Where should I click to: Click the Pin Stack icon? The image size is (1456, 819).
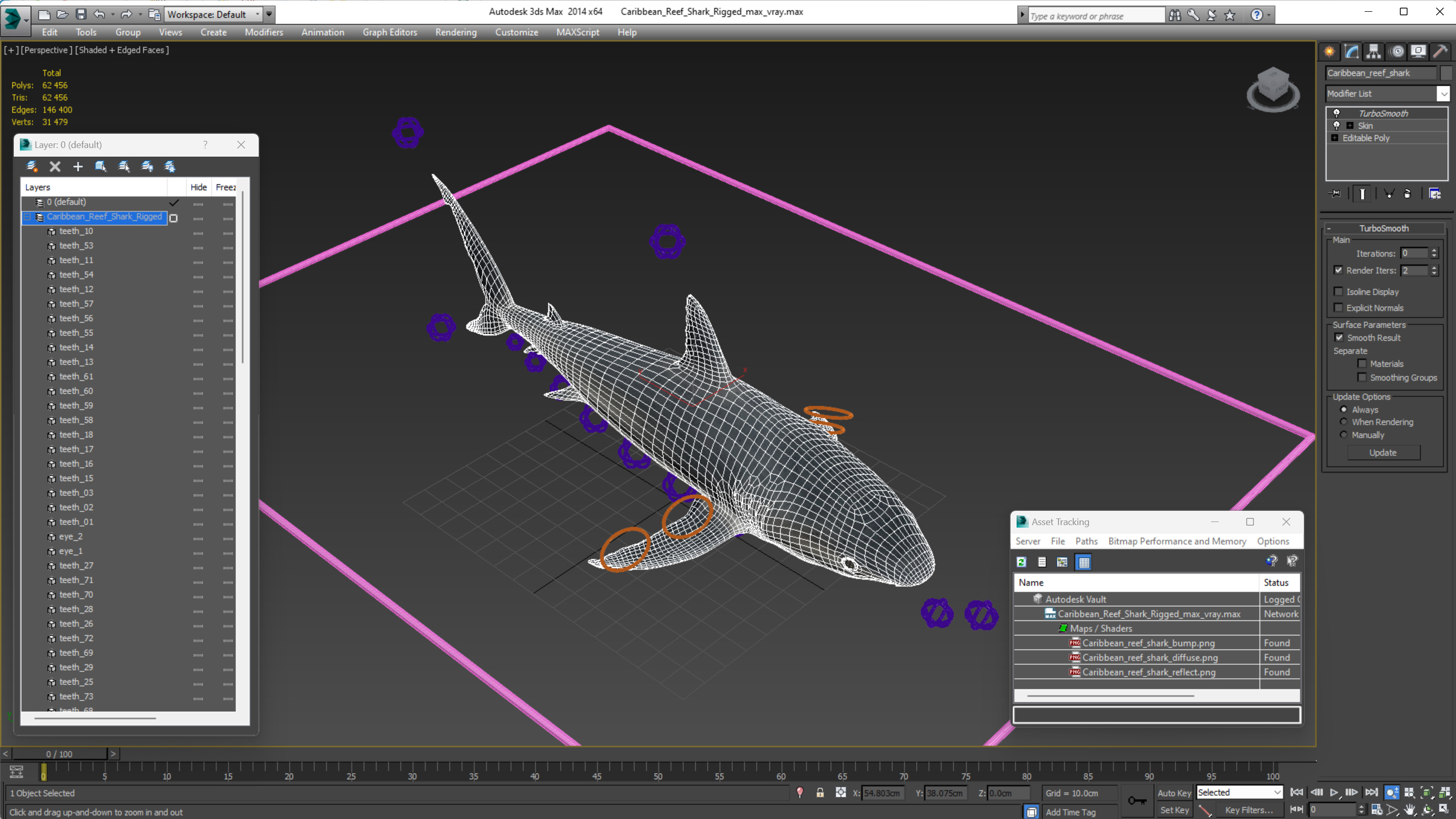pyautogui.click(x=1335, y=194)
